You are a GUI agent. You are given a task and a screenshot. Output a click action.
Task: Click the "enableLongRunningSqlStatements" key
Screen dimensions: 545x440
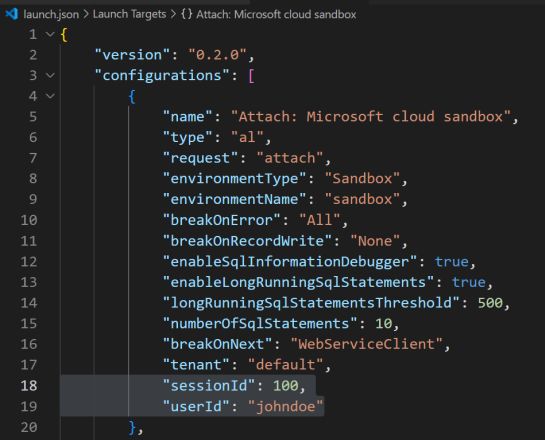pos(299,282)
